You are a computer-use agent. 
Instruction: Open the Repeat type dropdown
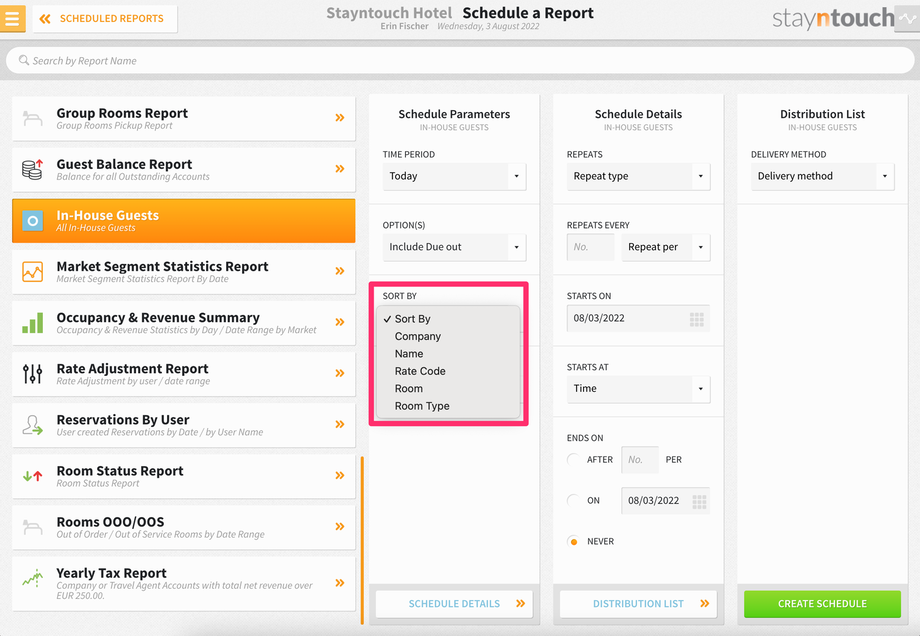click(x=638, y=176)
